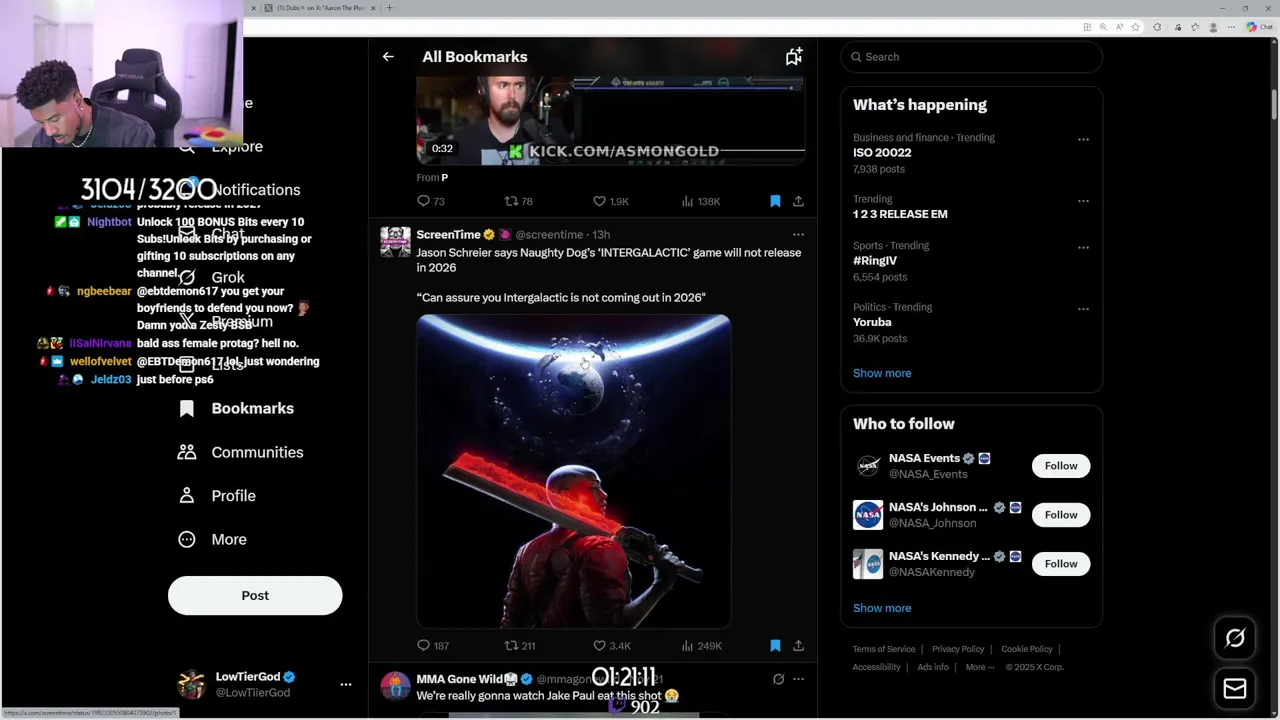Open Profile in the sidebar
Image resolution: width=1280 pixels, height=720 pixels.
218,496
